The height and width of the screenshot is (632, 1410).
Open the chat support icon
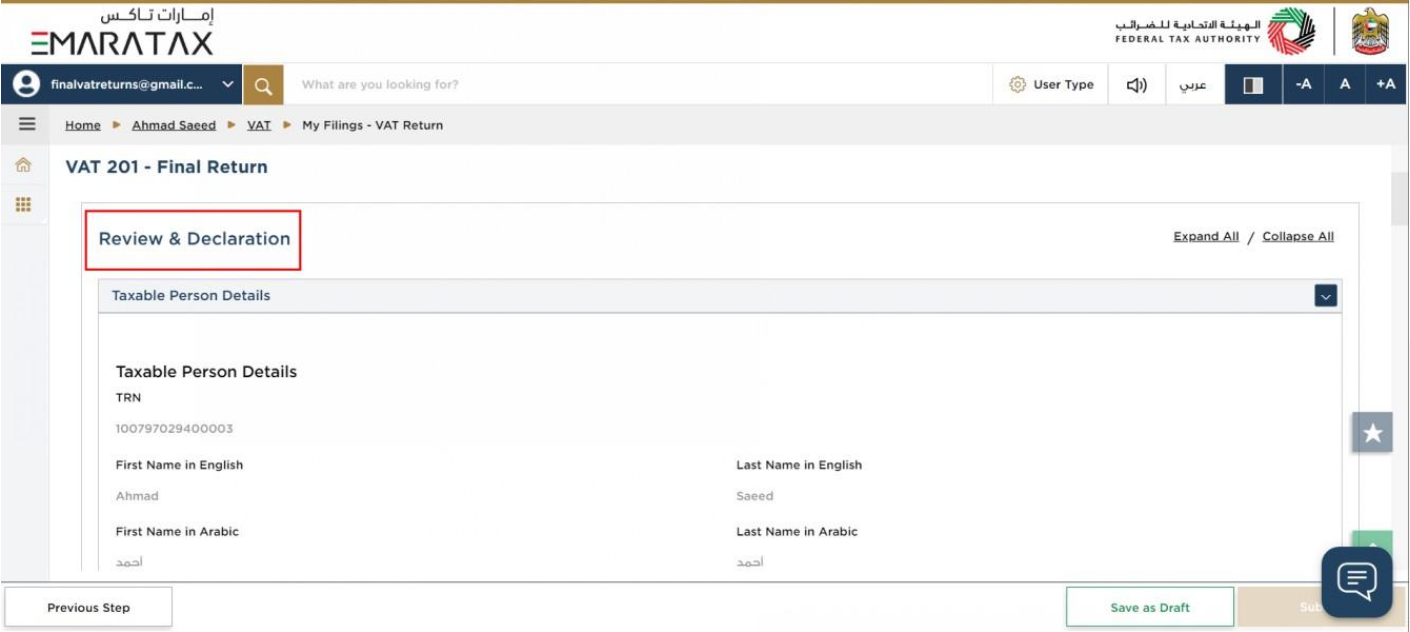(1357, 581)
